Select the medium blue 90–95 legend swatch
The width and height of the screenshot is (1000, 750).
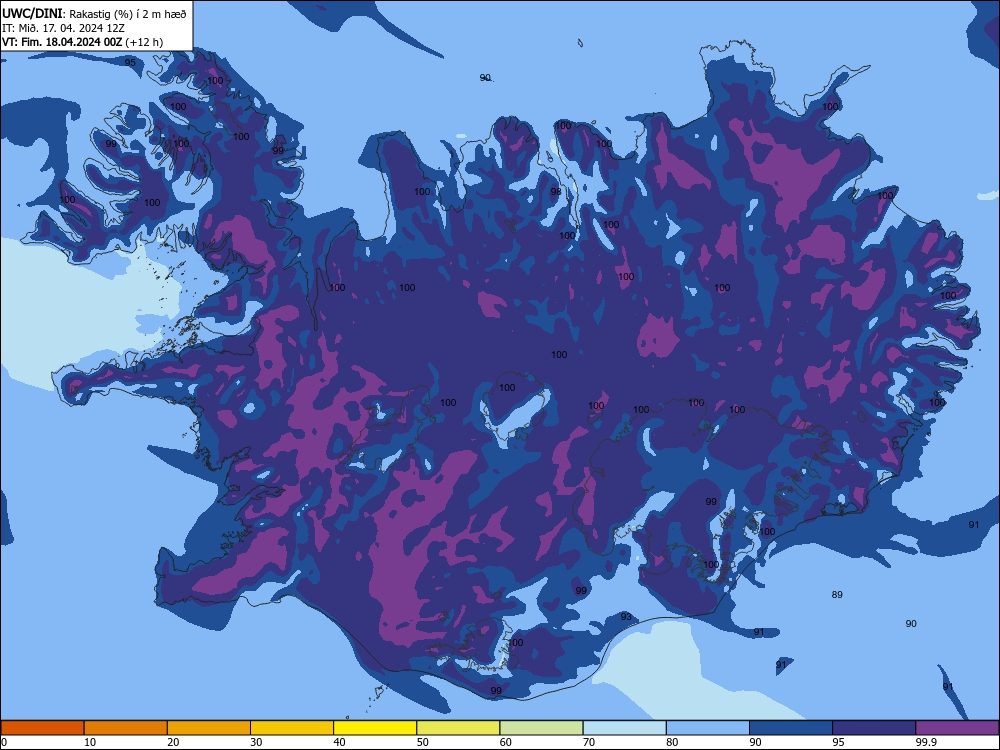(791, 728)
